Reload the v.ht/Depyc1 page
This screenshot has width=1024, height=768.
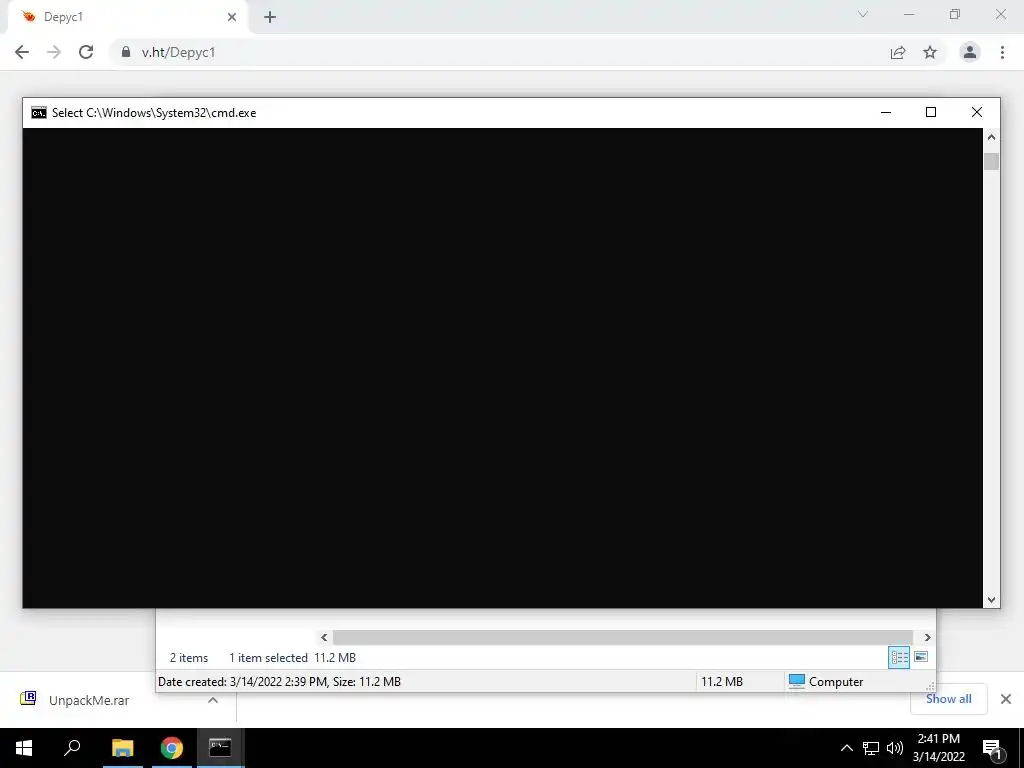click(86, 52)
